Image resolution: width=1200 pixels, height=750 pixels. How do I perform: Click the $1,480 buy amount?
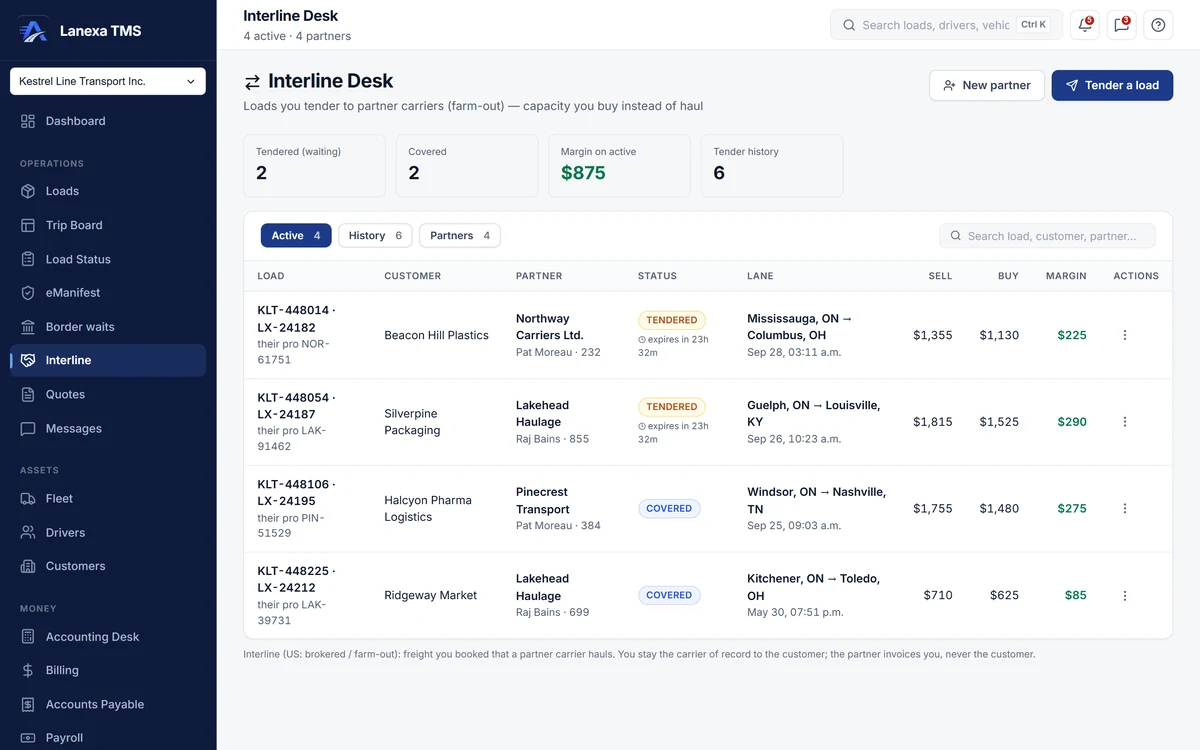pos(999,508)
